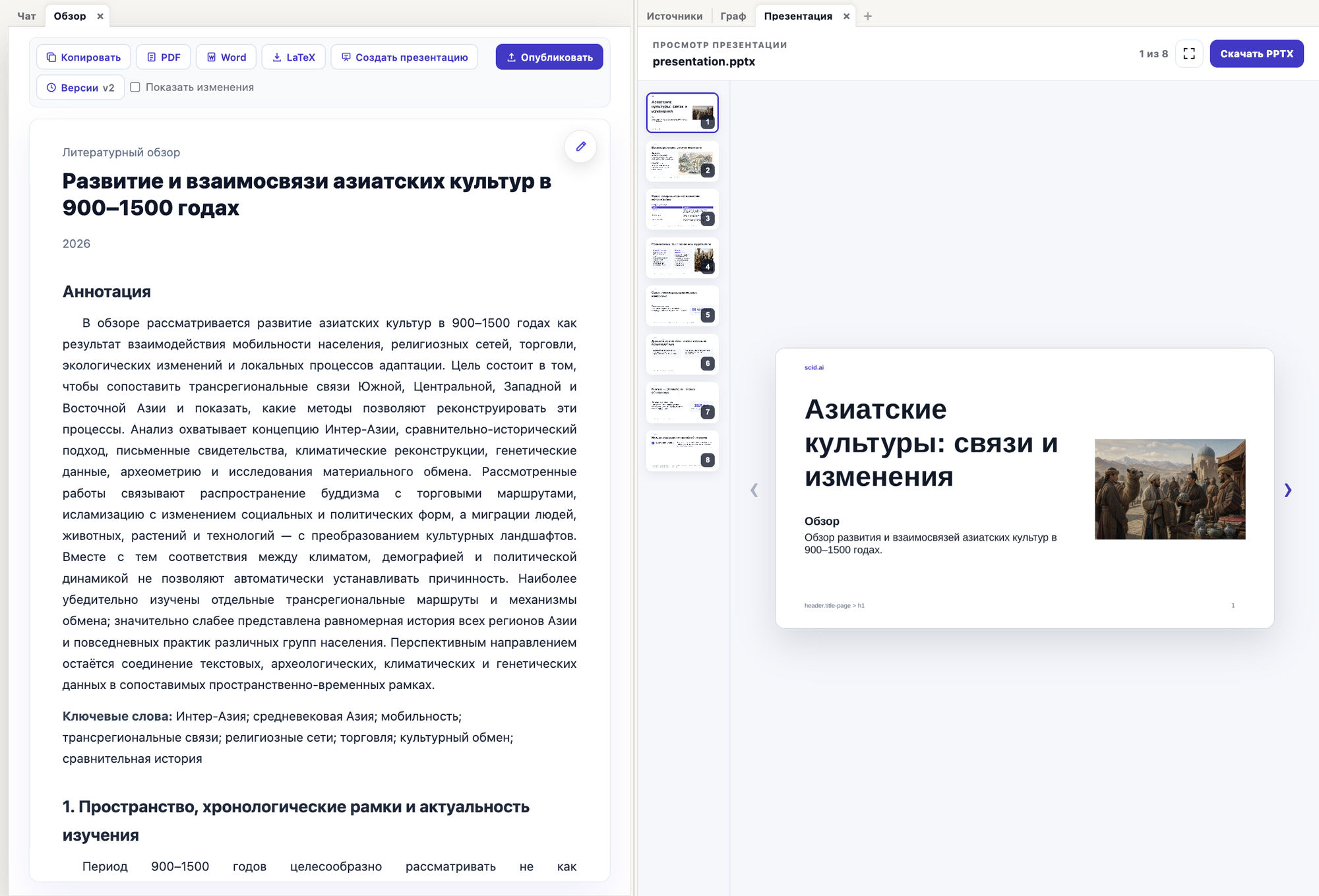Click the year 2026 under the title
This screenshot has width=1319, height=896.
pos(77,243)
